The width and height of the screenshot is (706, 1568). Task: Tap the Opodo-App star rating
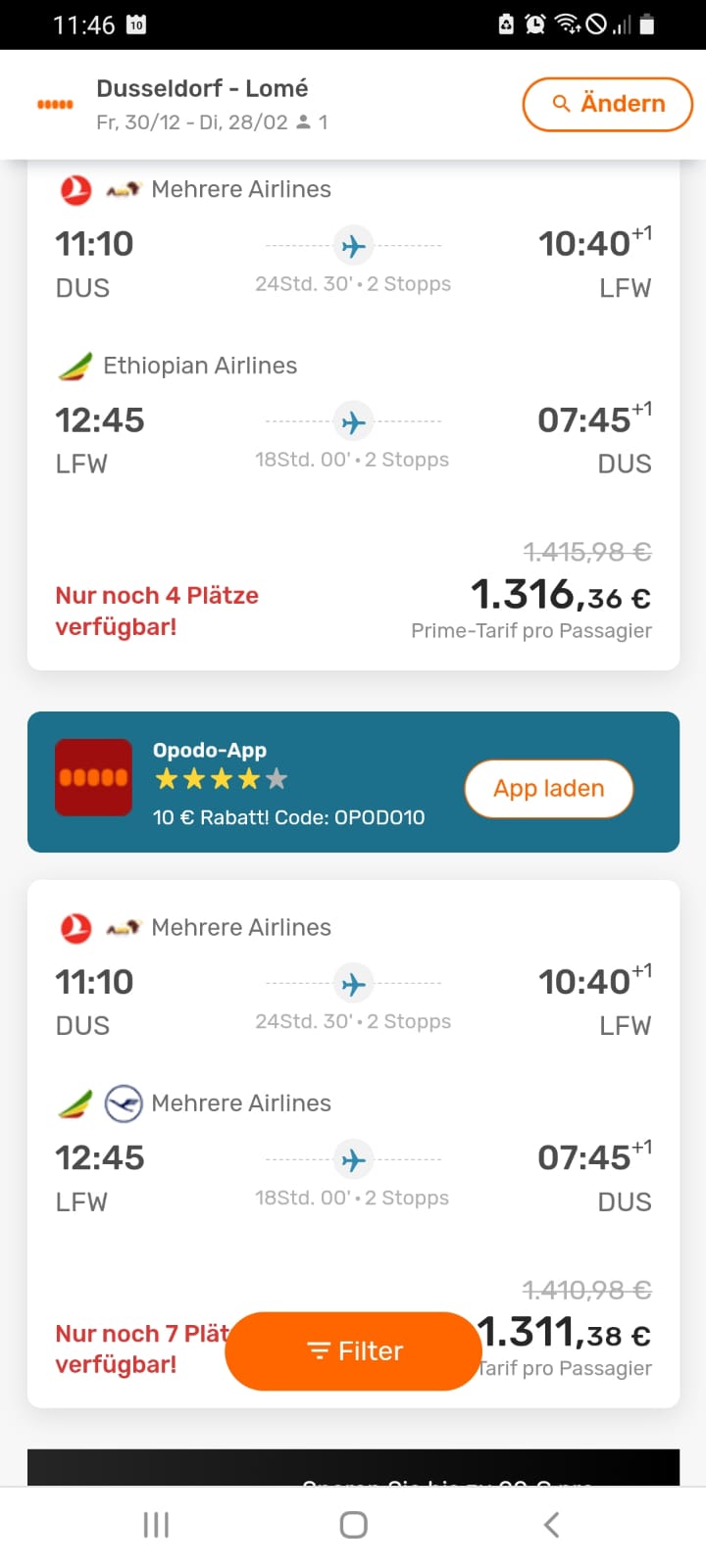coord(221,779)
